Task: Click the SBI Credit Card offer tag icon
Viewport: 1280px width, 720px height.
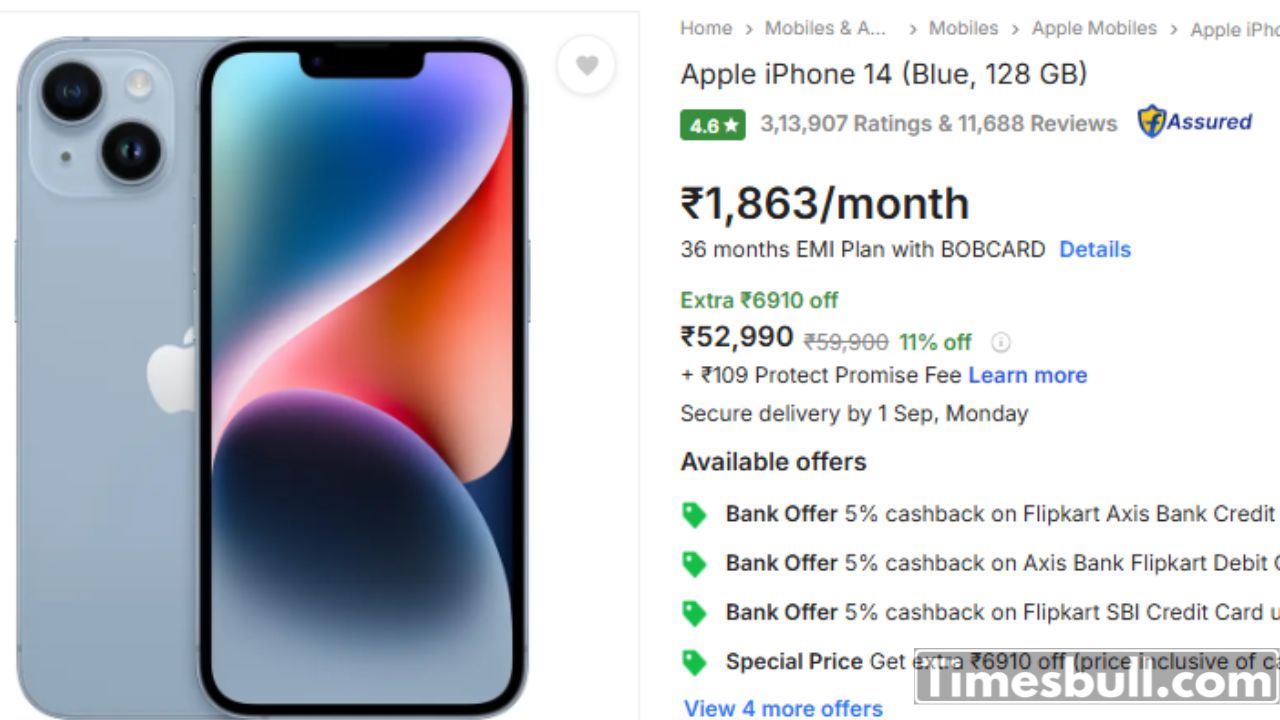Action: click(694, 613)
